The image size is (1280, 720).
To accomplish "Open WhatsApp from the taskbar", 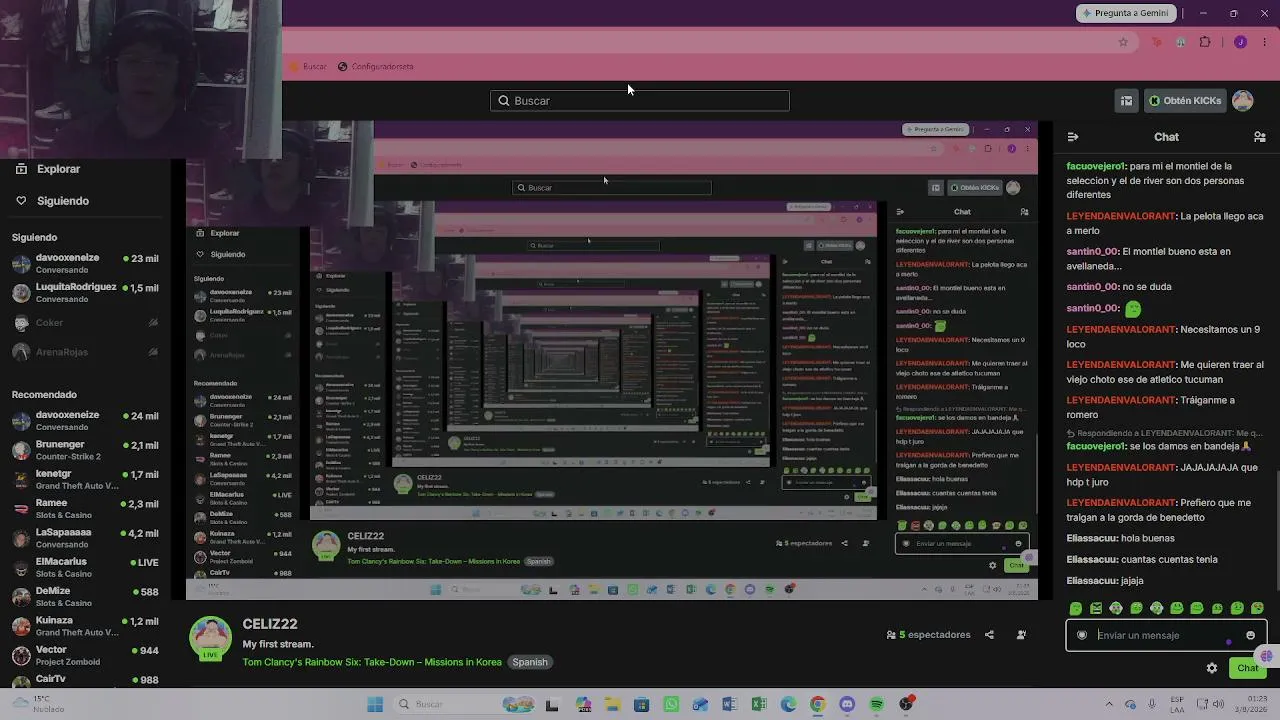I will [x=671, y=704].
